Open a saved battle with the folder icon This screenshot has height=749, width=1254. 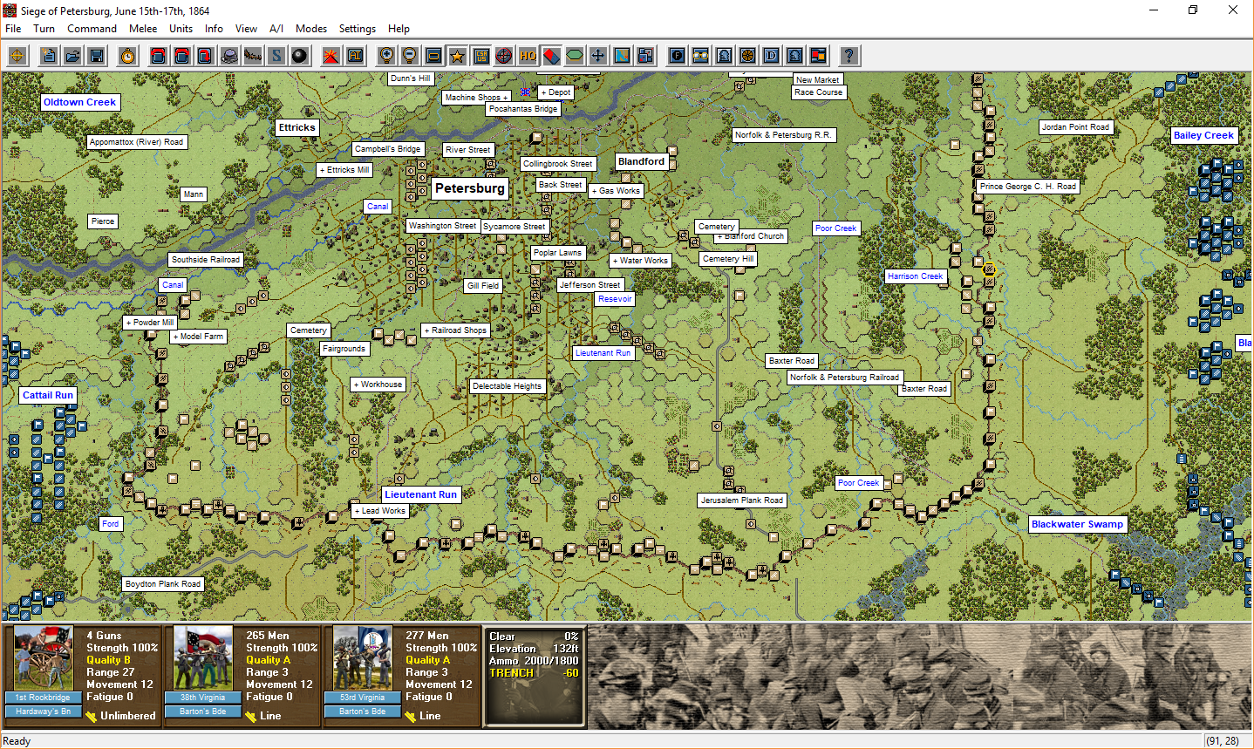[72, 56]
